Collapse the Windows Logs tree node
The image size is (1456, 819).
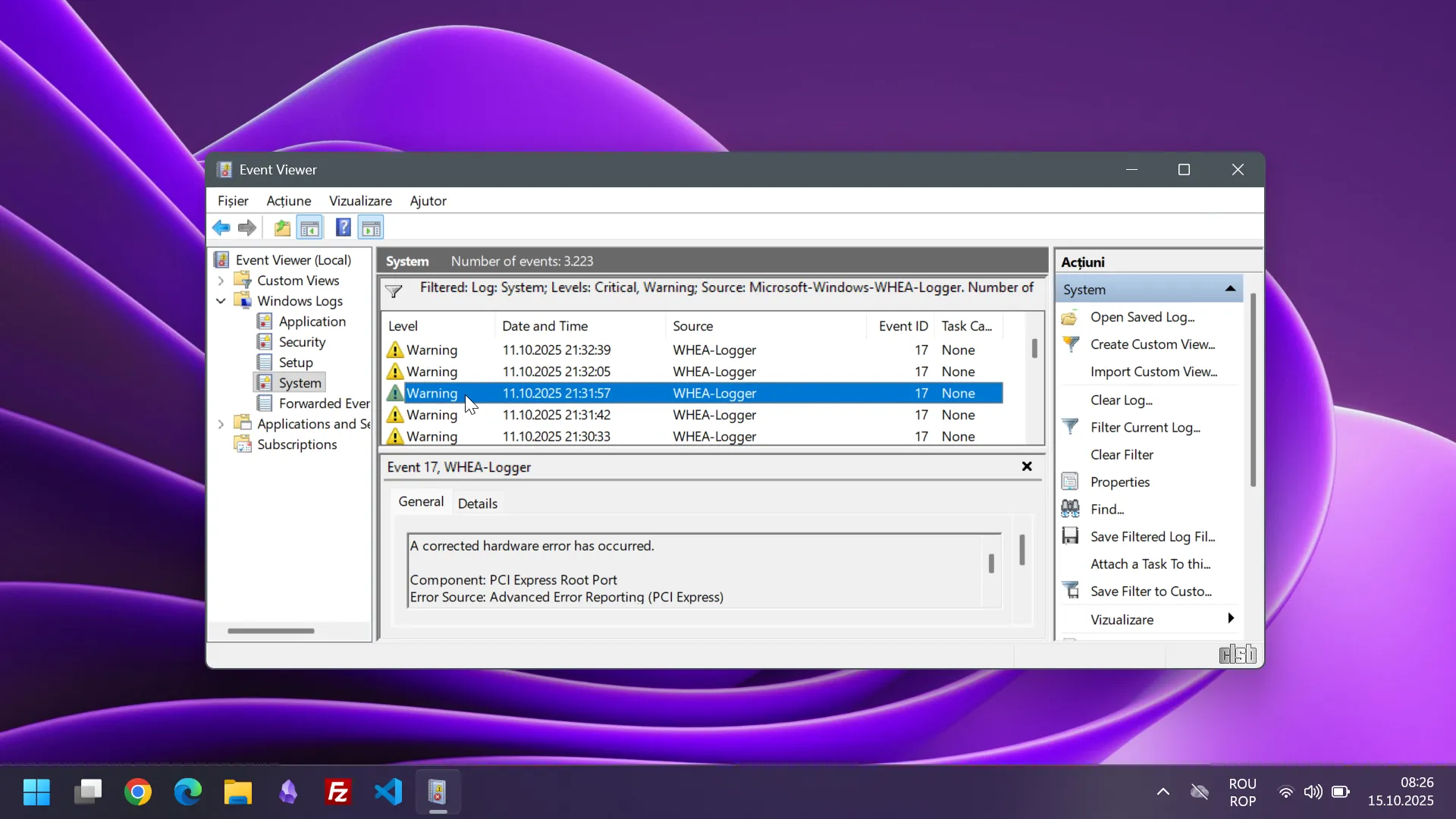221,301
